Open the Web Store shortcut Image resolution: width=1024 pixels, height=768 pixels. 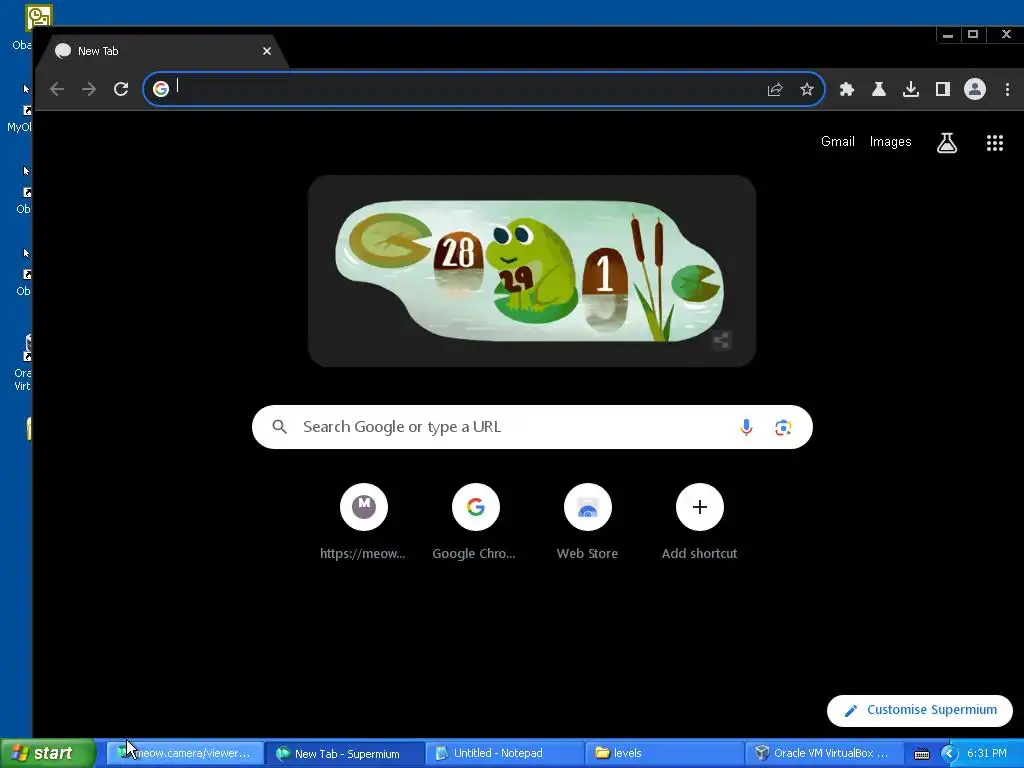(x=587, y=522)
